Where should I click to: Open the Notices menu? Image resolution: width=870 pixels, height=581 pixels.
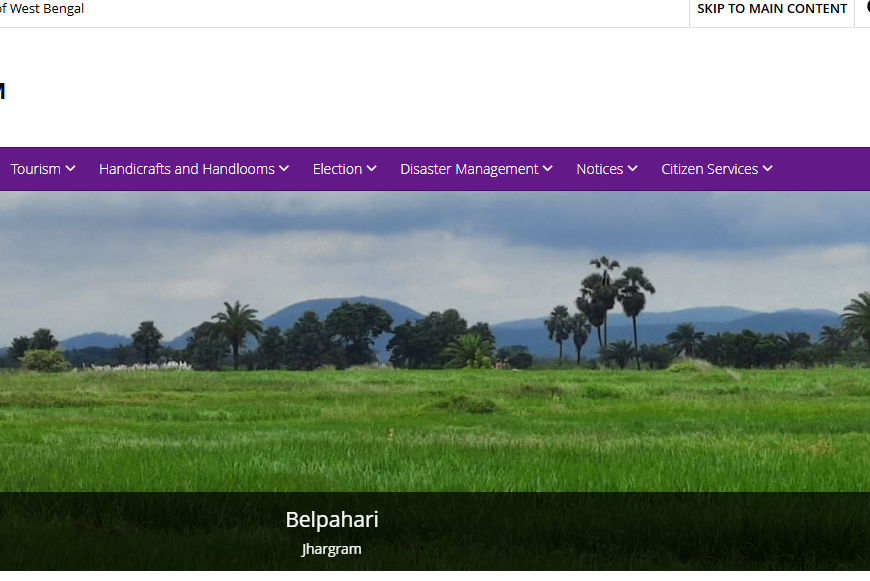click(599, 169)
